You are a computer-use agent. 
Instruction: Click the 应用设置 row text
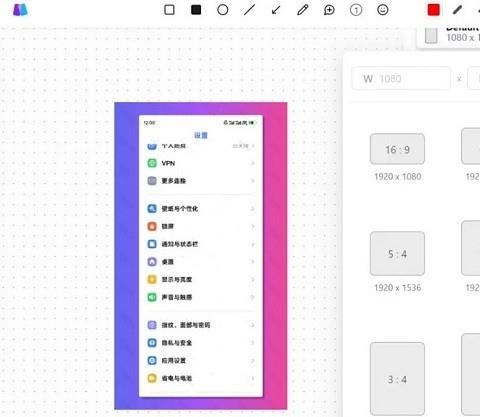pyautogui.click(x=174, y=360)
